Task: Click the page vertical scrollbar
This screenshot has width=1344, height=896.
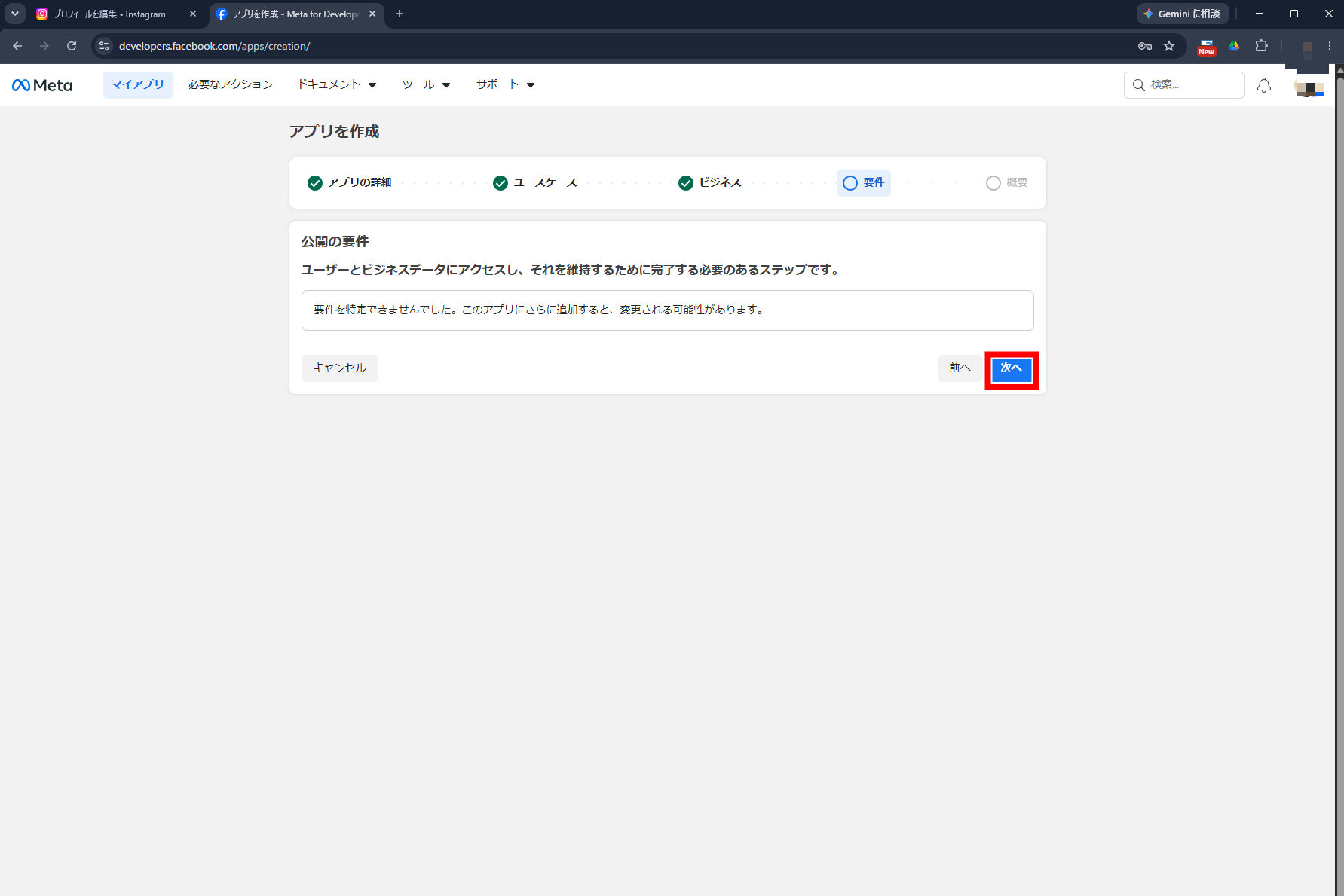Action: (x=1339, y=482)
